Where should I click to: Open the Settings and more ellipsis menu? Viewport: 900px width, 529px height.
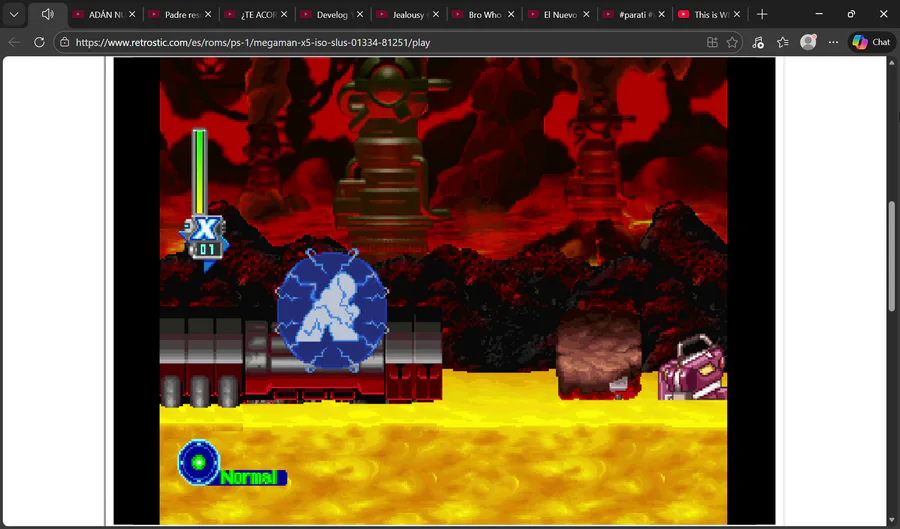point(833,42)
